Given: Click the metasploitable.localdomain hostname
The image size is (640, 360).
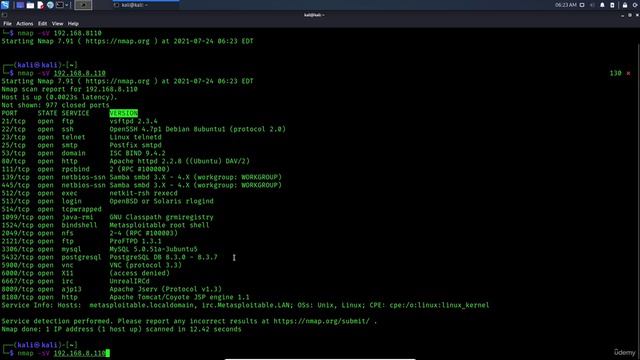Looking at the screenshot, I should click(141, 305).
